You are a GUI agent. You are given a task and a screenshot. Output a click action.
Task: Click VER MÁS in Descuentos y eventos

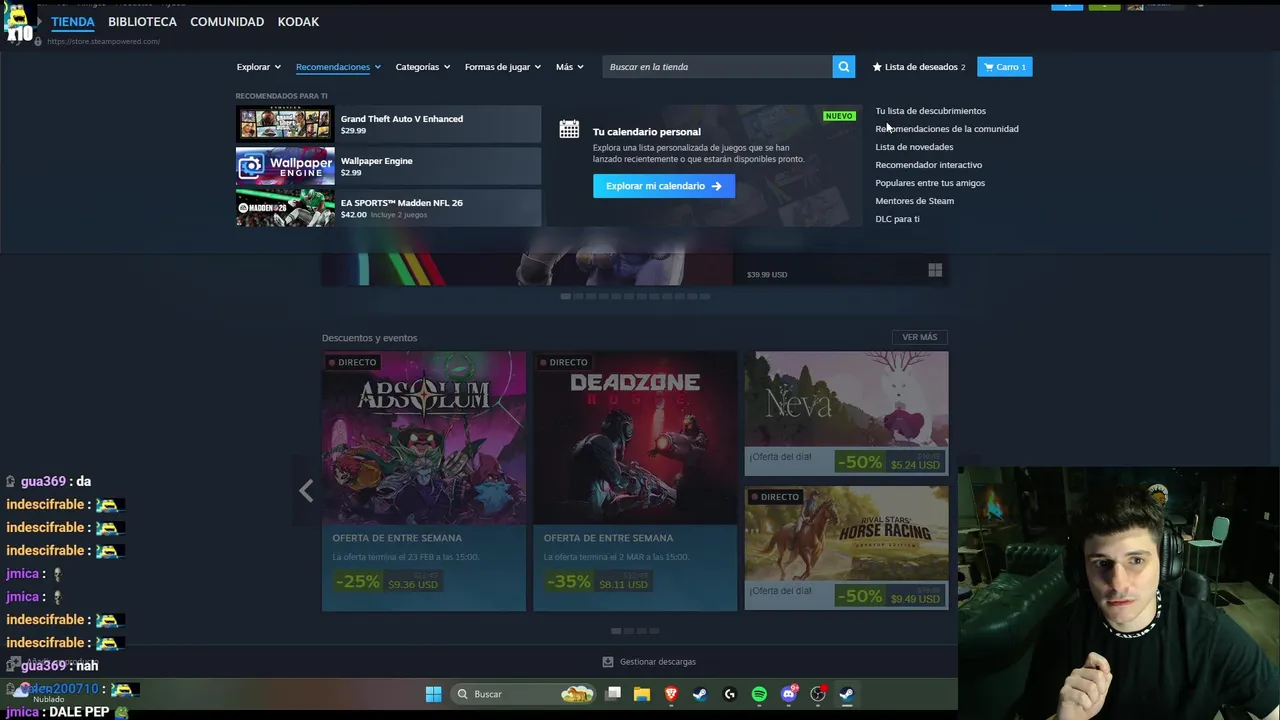pyautogui.click(x=919, y=337)
